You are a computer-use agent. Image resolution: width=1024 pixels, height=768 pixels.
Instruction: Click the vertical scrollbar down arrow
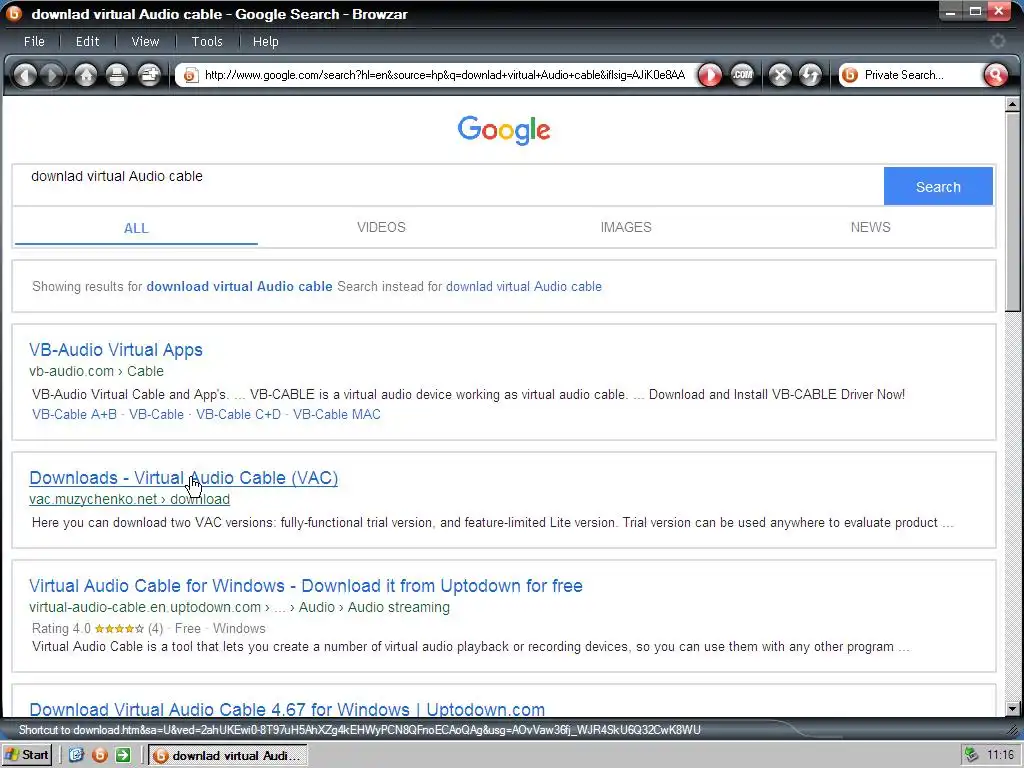[x=1012, y=708]
